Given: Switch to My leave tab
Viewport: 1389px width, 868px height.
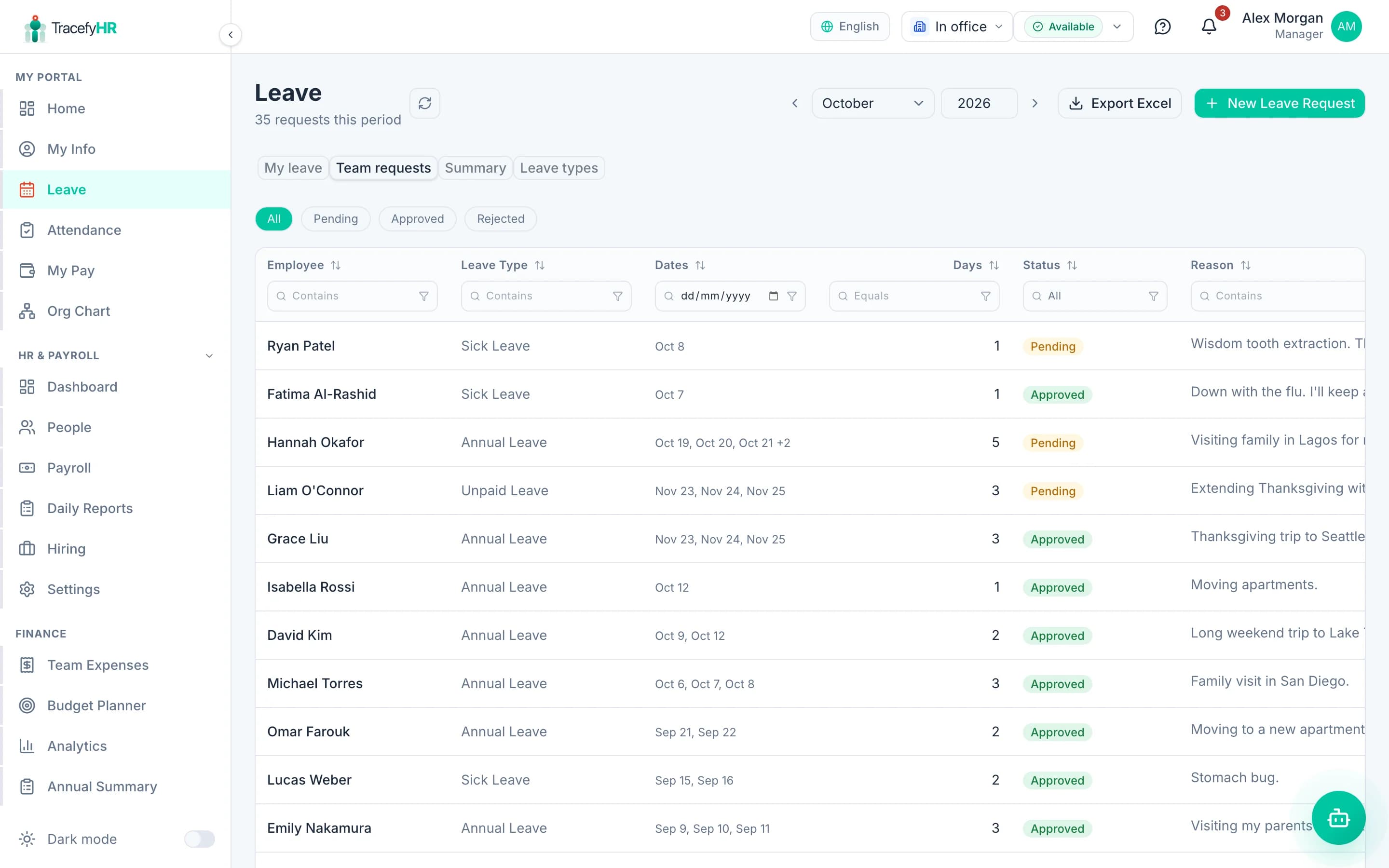Looking at the screenshot, I should point(293,168).
